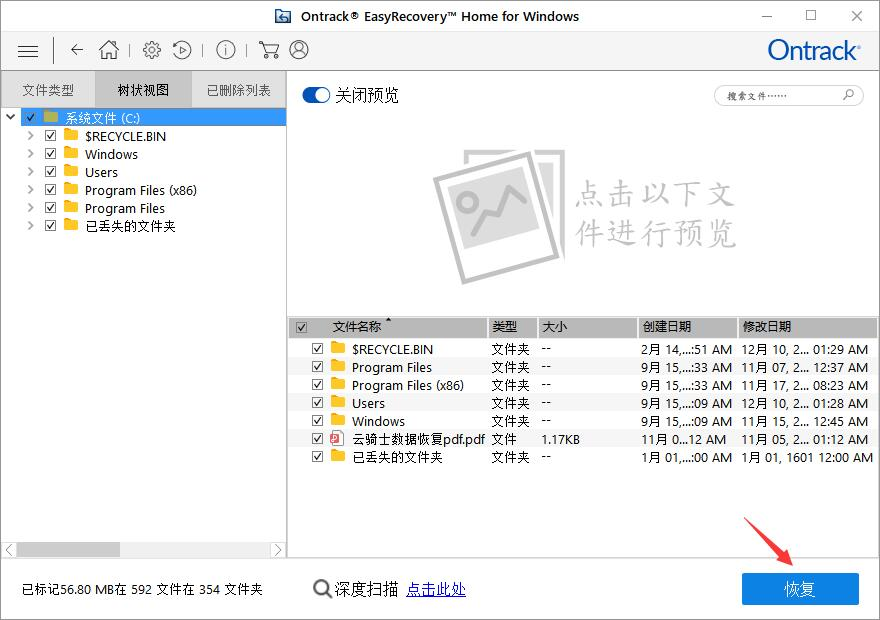Click the Users folder icon in tree
Viewport: 880px width, 620px height.
71,171
